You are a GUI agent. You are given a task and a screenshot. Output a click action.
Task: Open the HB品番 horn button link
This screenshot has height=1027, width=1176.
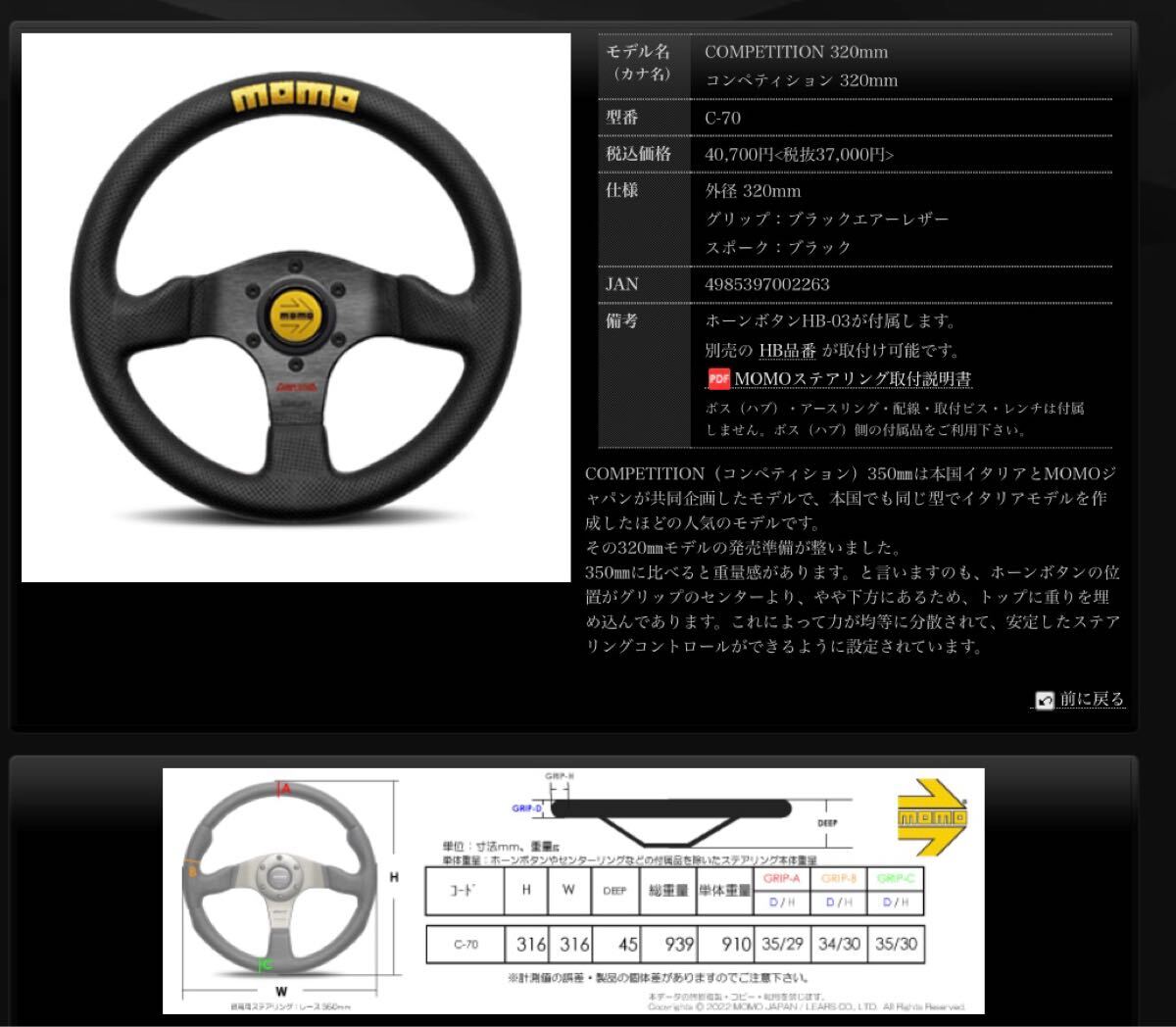point(787,350)
